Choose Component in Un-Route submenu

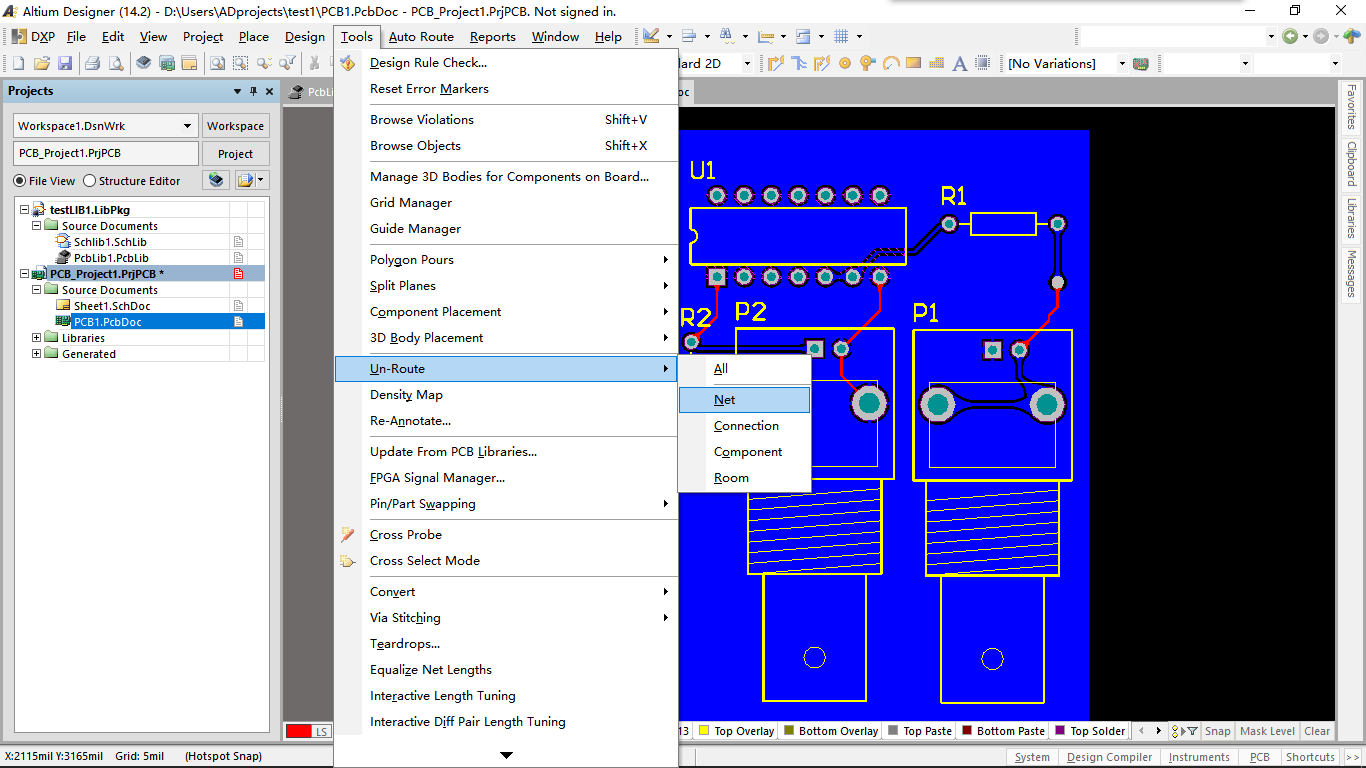744,452
